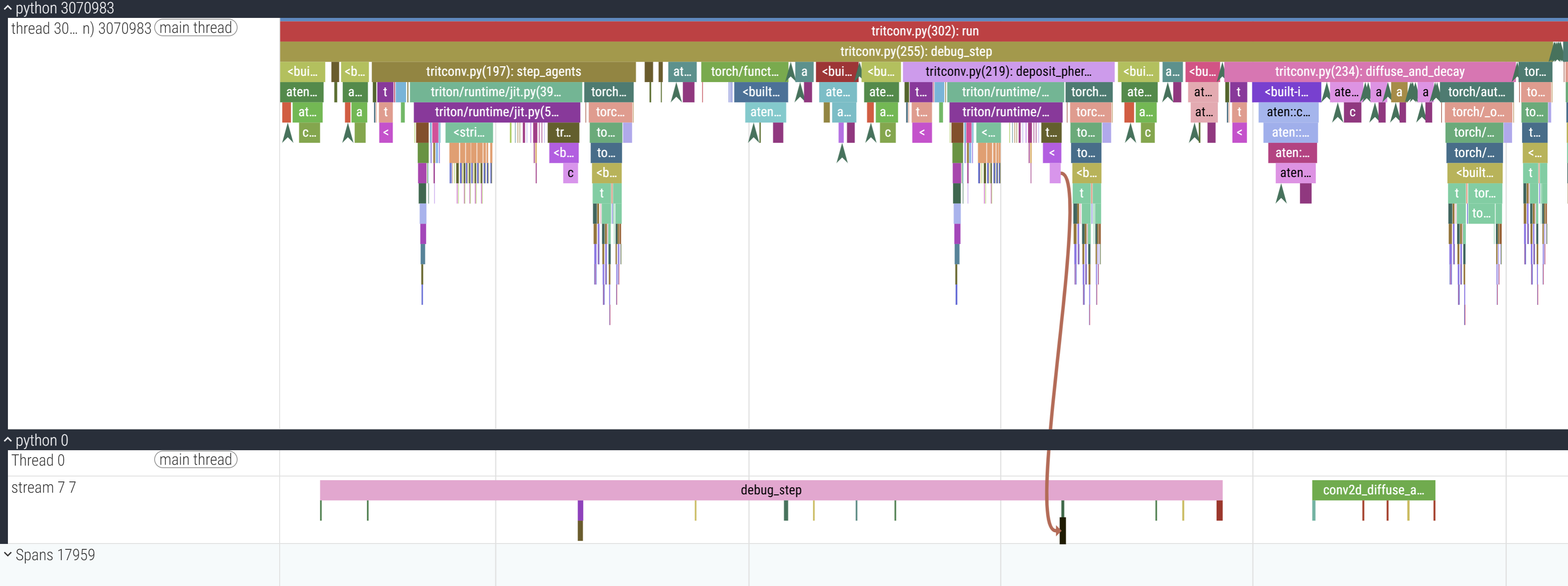This screenshot has width=1568, height=586.
Task: Select the pink debug_step slice on stream 7
Action: tap(770, 490)
